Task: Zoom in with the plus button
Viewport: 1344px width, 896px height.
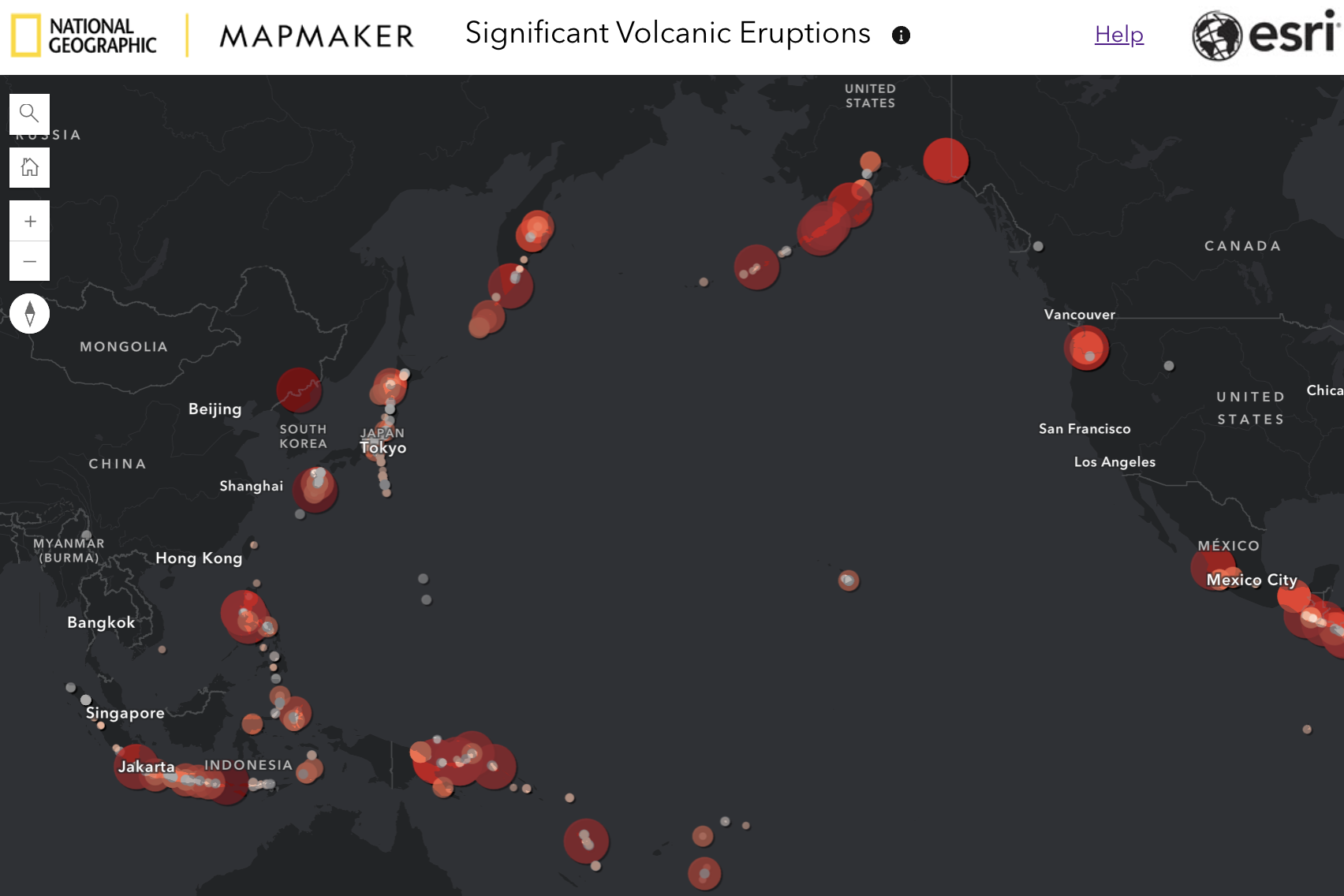Action: pyautogui.click(x=29, y=221)
